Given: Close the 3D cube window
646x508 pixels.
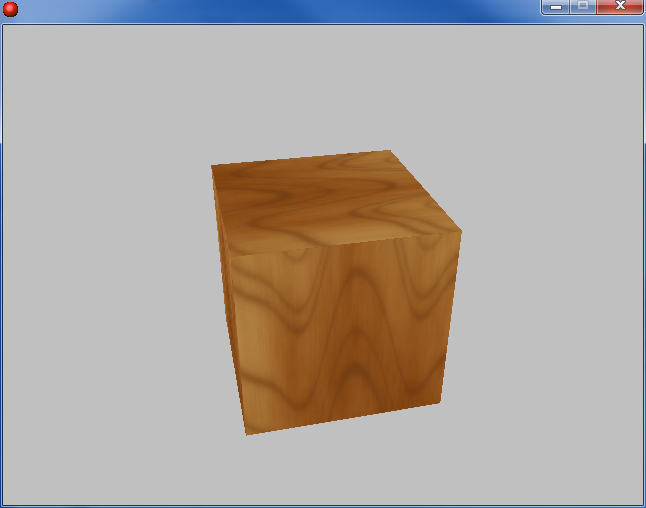Looking at the screenshot, I should (x=620, y=7).
